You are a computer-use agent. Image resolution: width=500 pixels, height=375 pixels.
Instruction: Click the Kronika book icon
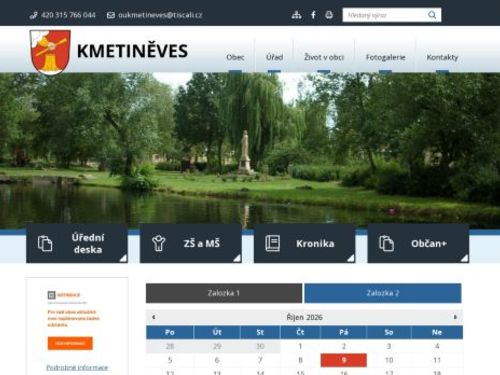tap(273, 243)
